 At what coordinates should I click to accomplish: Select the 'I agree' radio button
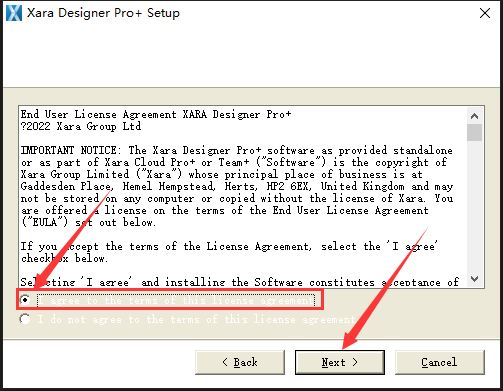[25, 300]
